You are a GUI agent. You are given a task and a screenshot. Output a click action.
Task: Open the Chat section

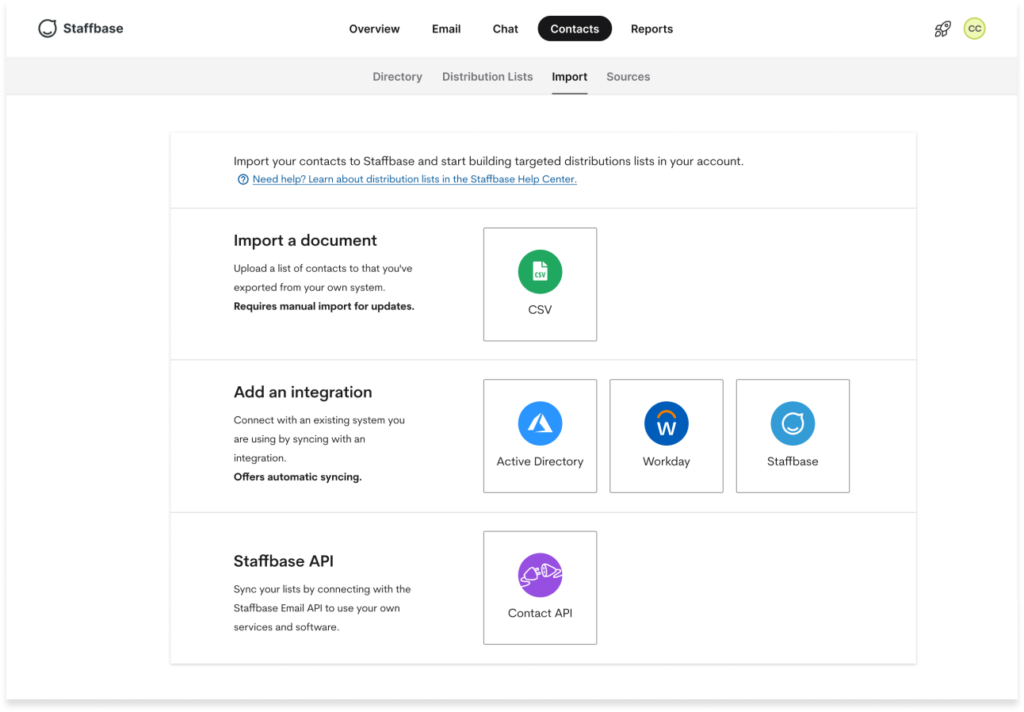[x=505, y=29]
